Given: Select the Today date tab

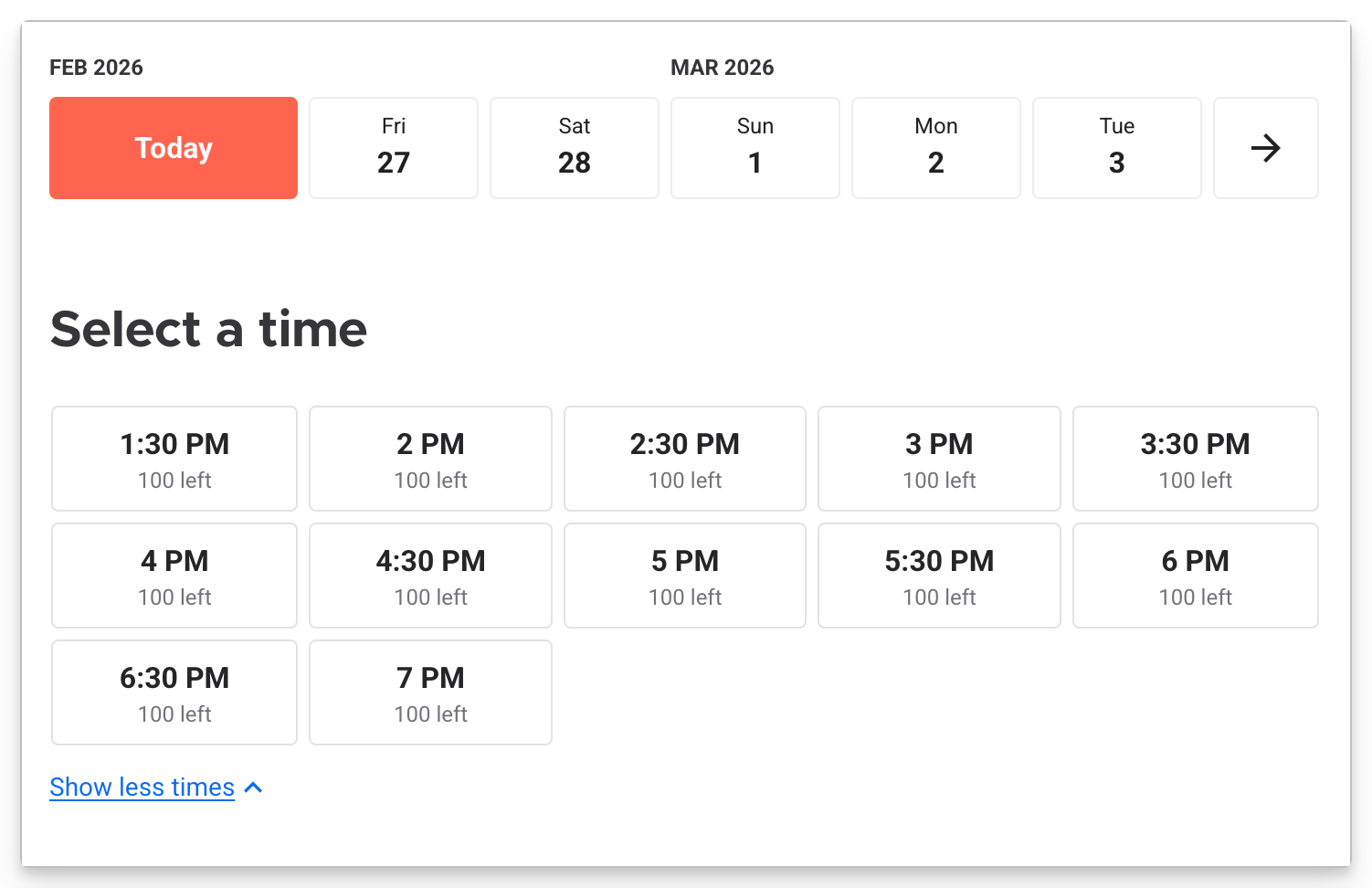Looking at the screenshot, I should 174,148.
